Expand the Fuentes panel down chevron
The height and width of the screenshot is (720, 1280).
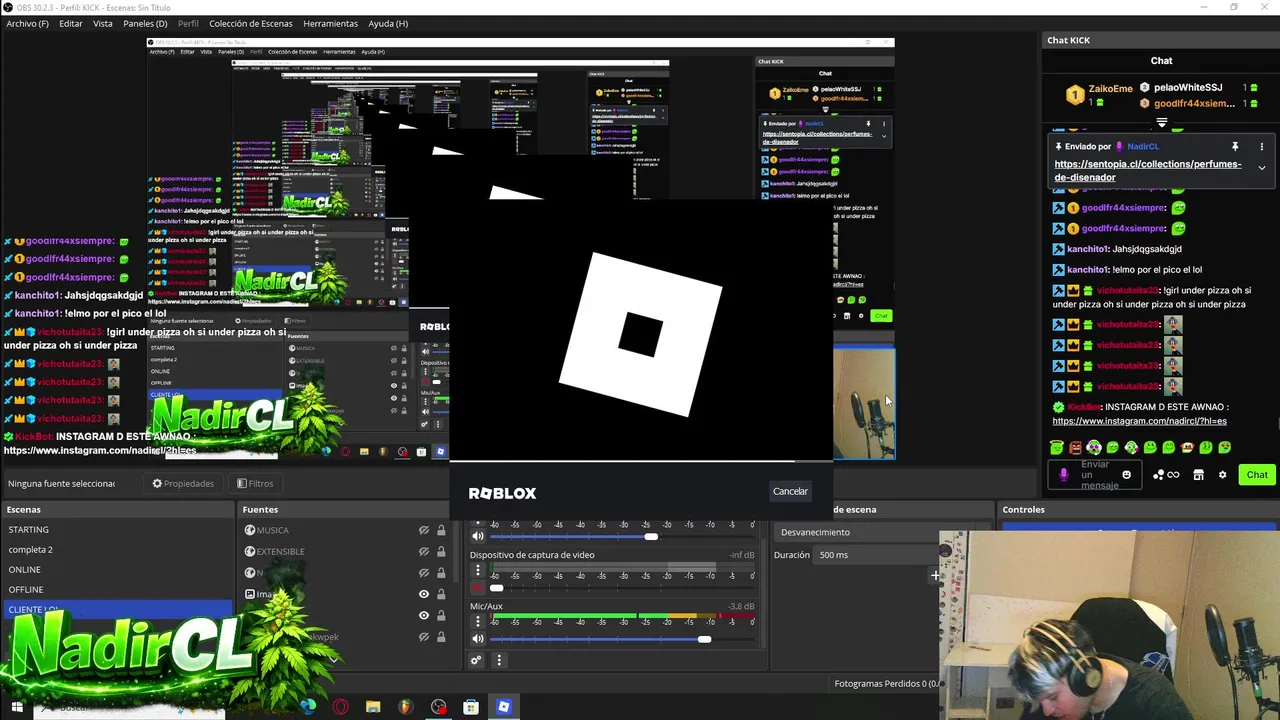click(334, 659)
